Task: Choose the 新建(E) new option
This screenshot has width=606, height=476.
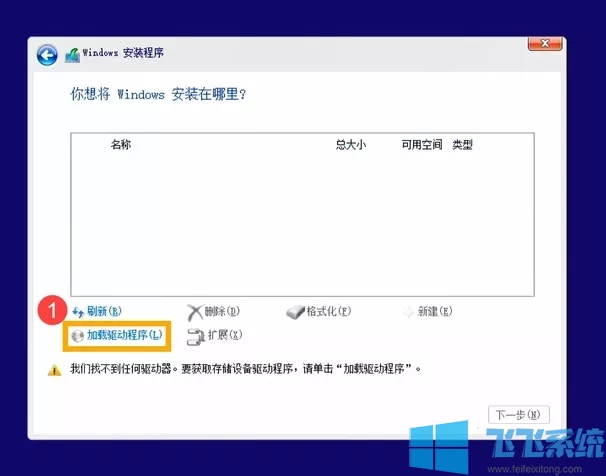Action: pos(434,311)
